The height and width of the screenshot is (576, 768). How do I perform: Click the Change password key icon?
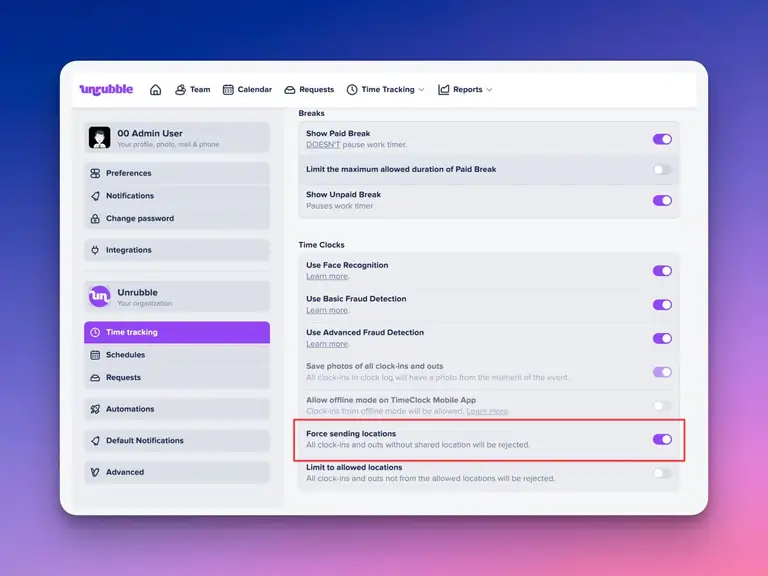pyautogui.click(x=95, y=218)
